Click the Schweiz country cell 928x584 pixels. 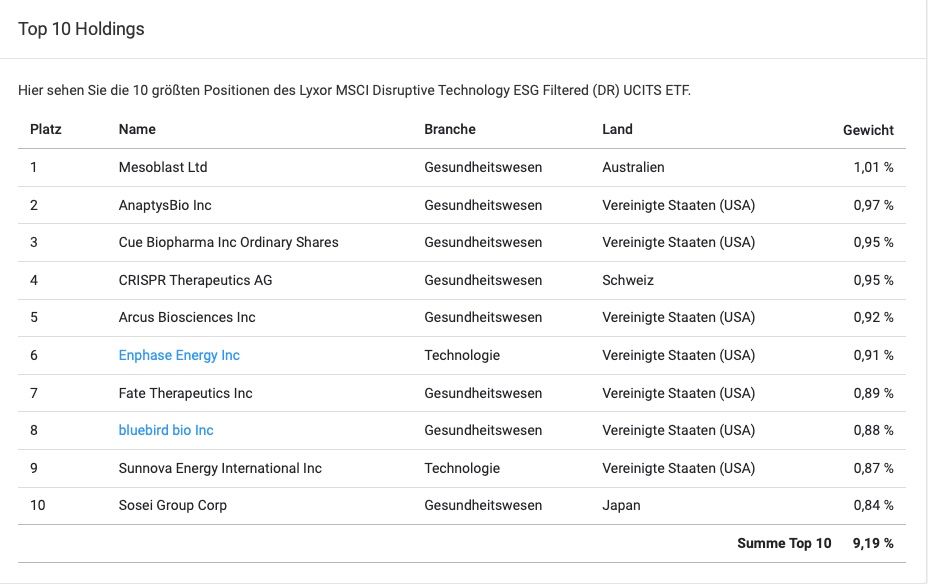click(628, 280)
